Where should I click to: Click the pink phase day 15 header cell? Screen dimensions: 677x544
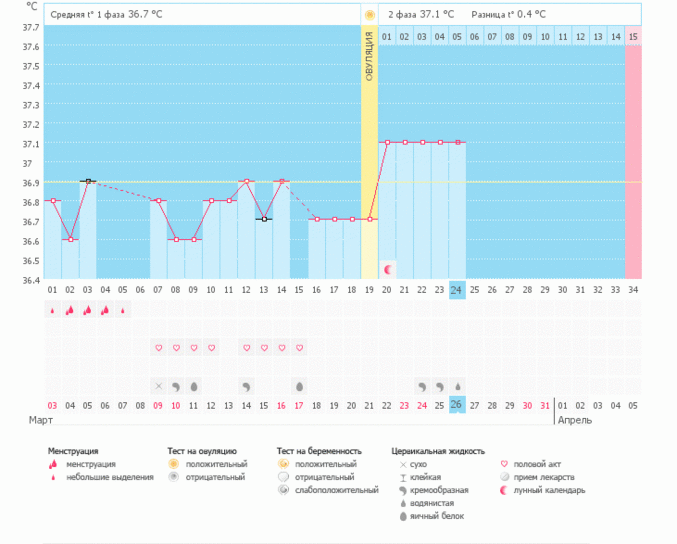pos(633,37)
